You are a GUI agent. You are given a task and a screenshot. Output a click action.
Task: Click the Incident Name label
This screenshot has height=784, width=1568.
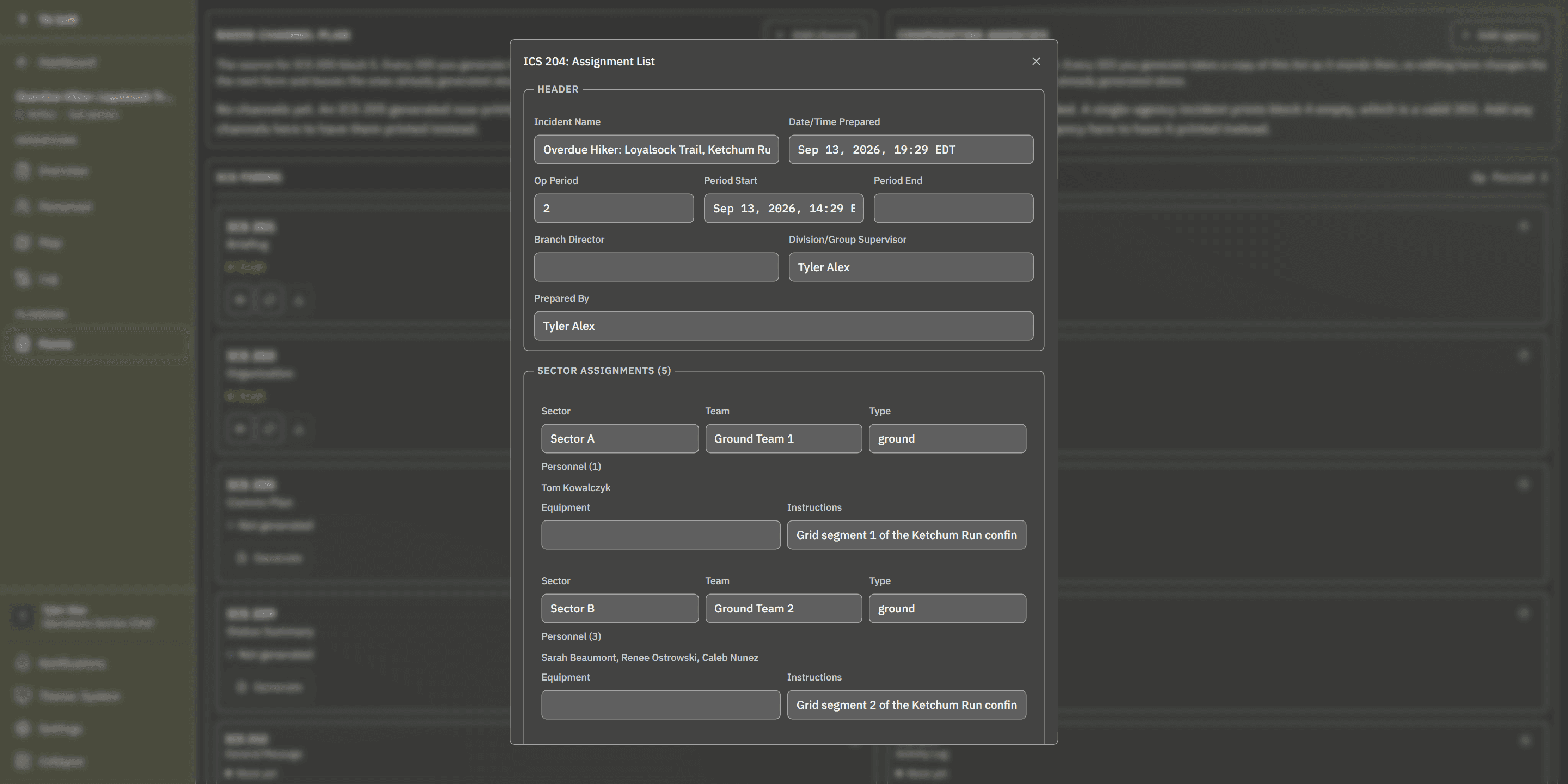coord(567,122)
